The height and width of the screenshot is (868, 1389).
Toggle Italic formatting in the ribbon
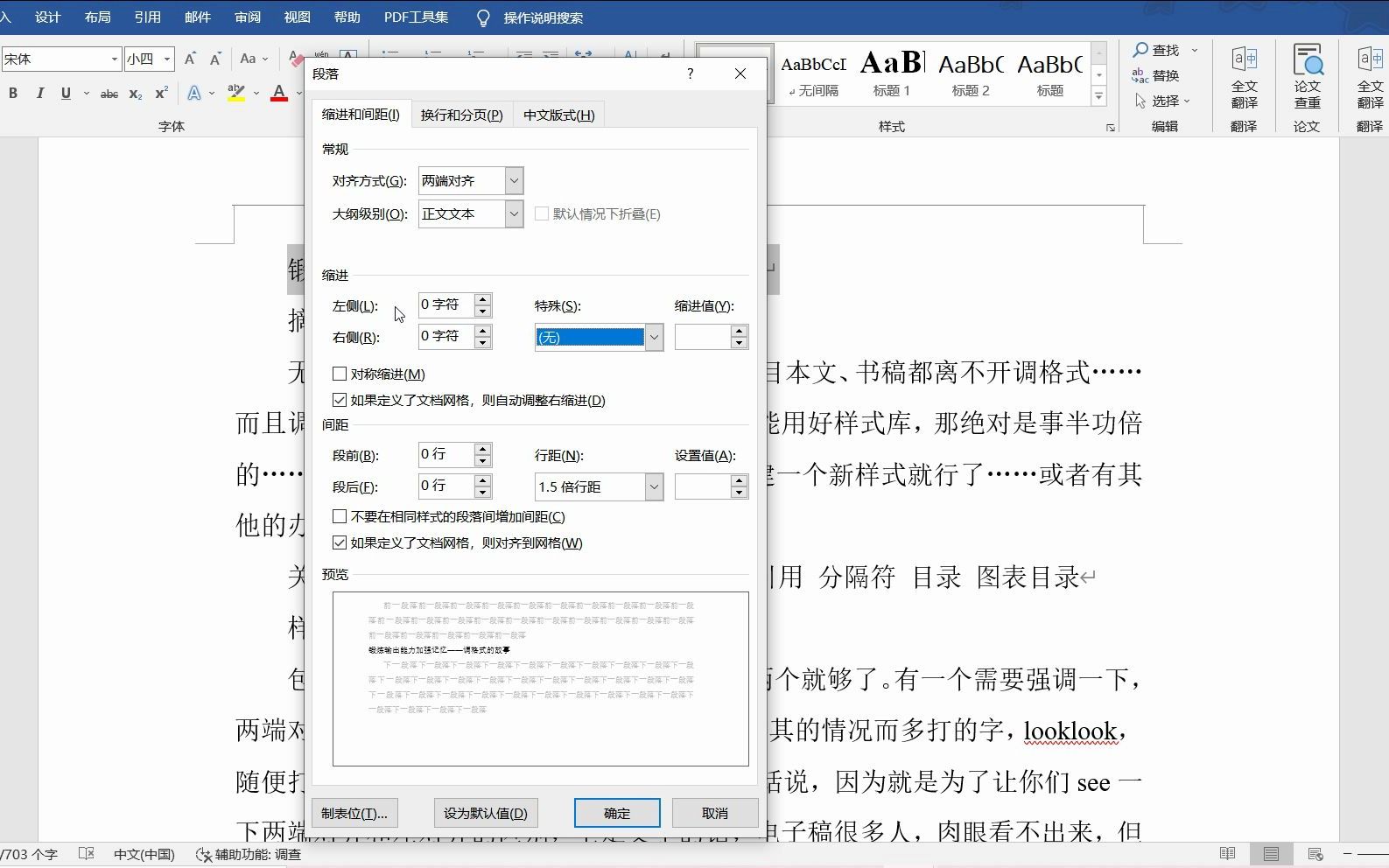(39, 94)
